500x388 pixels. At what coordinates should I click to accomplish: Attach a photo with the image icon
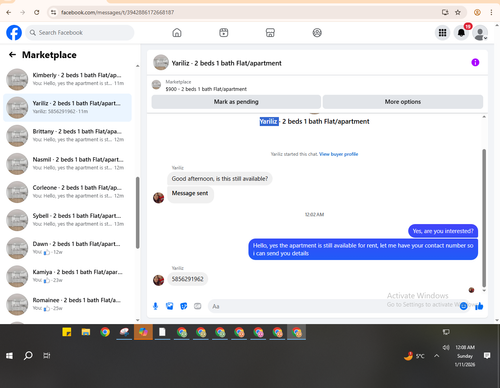coord(170,306)
